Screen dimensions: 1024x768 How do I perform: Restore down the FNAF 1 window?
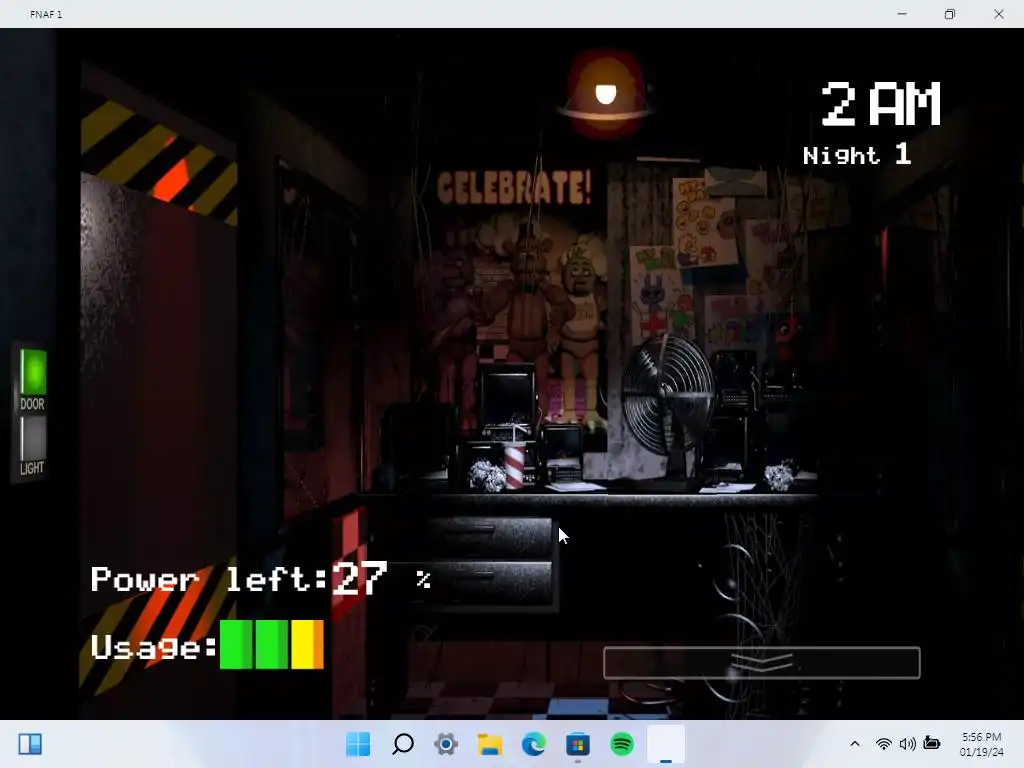click(950, 14)
